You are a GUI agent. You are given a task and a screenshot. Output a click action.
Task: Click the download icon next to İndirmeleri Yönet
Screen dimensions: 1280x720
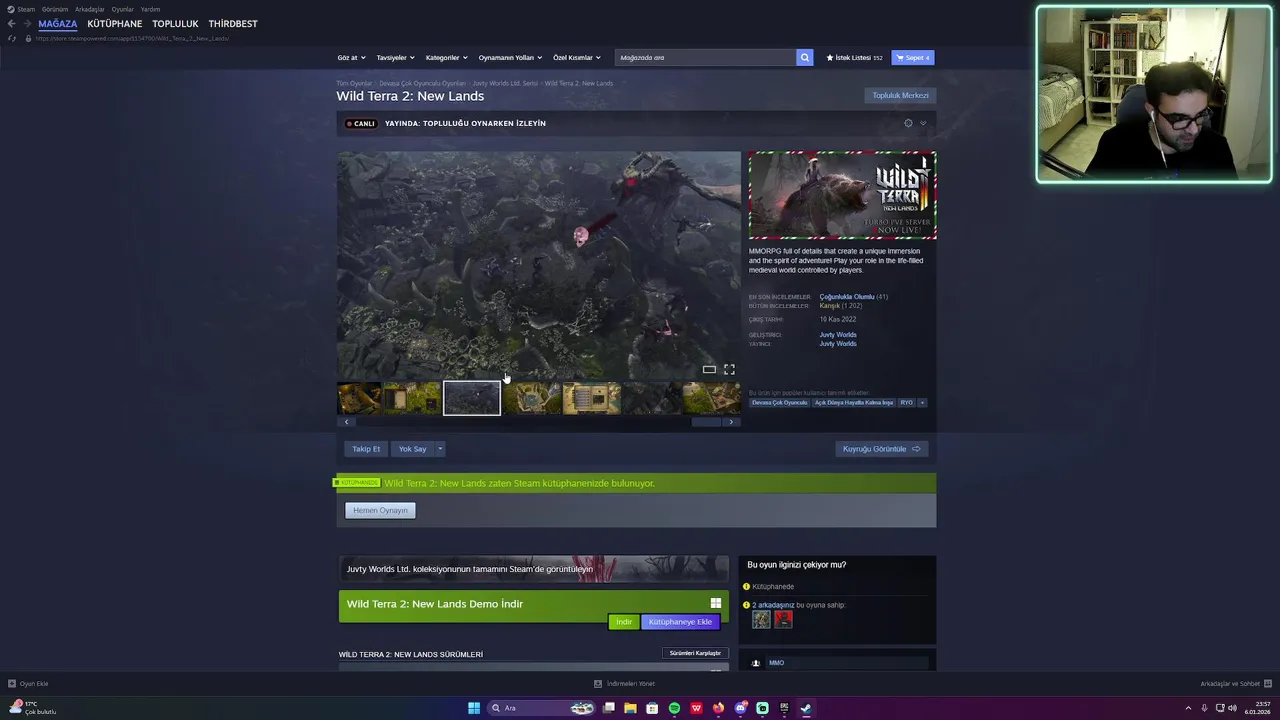[598, 684]
